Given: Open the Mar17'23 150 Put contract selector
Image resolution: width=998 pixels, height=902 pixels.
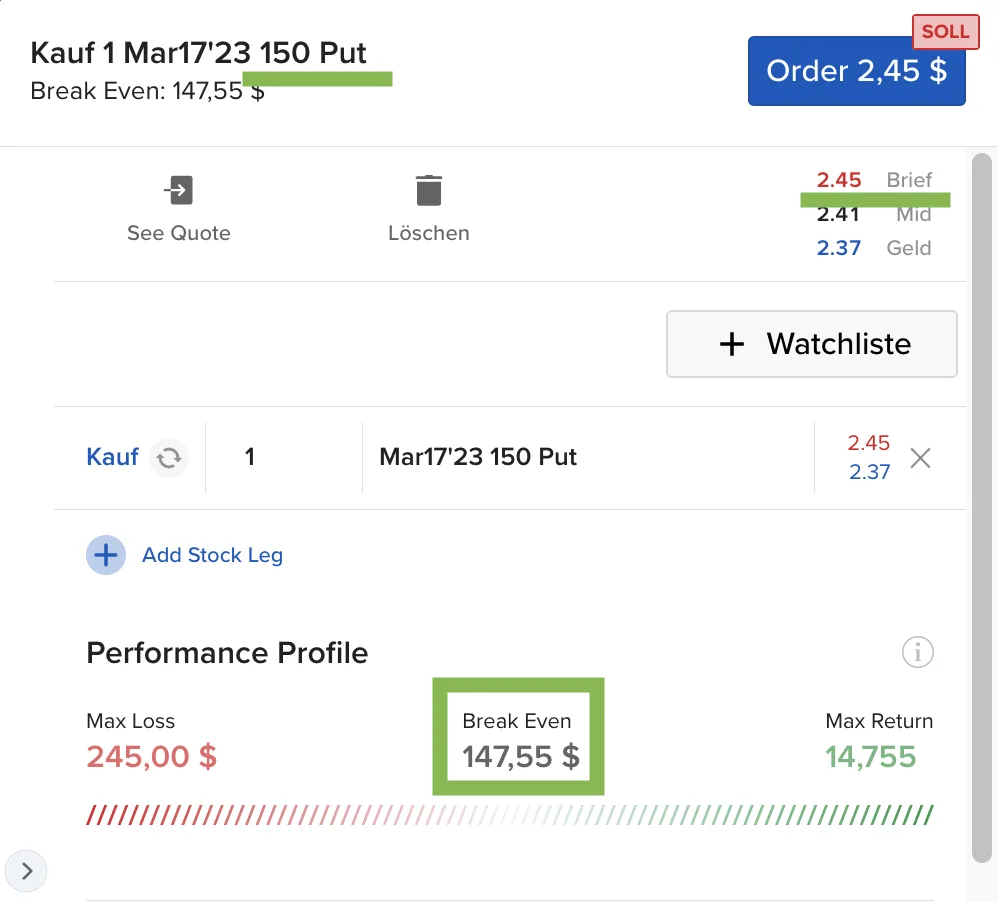Looking at the screenshot, I should [x=588, y=458].
